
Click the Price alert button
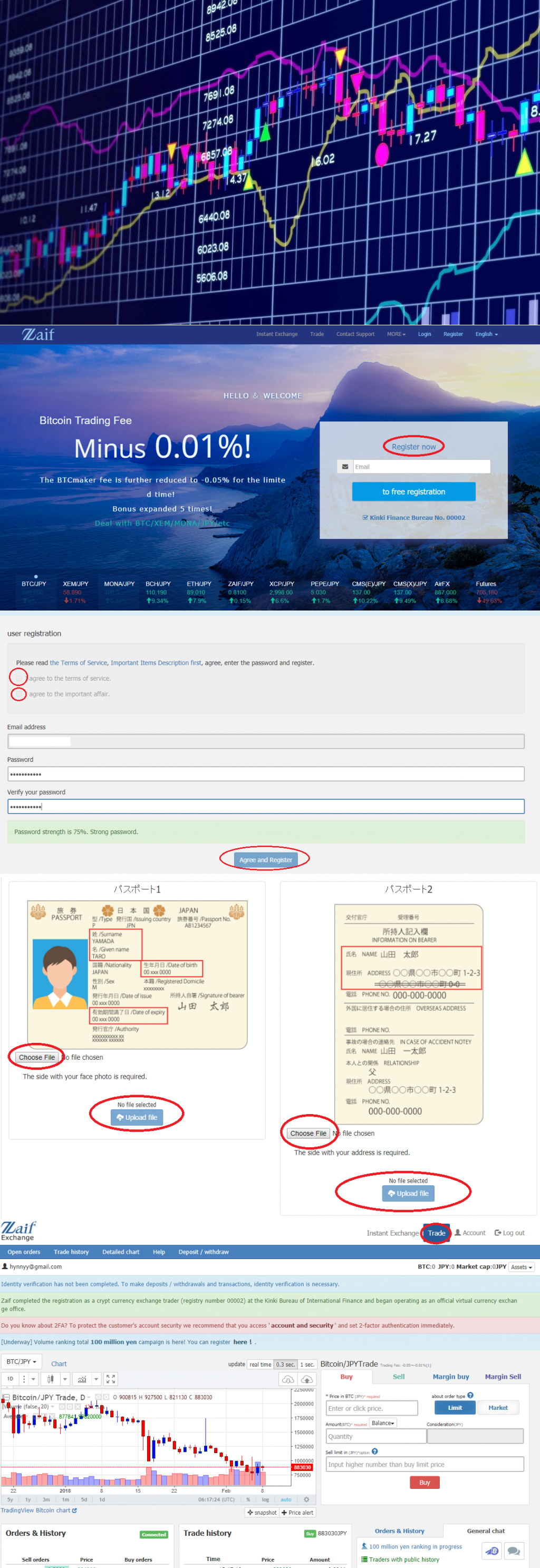click(297, 1512)
